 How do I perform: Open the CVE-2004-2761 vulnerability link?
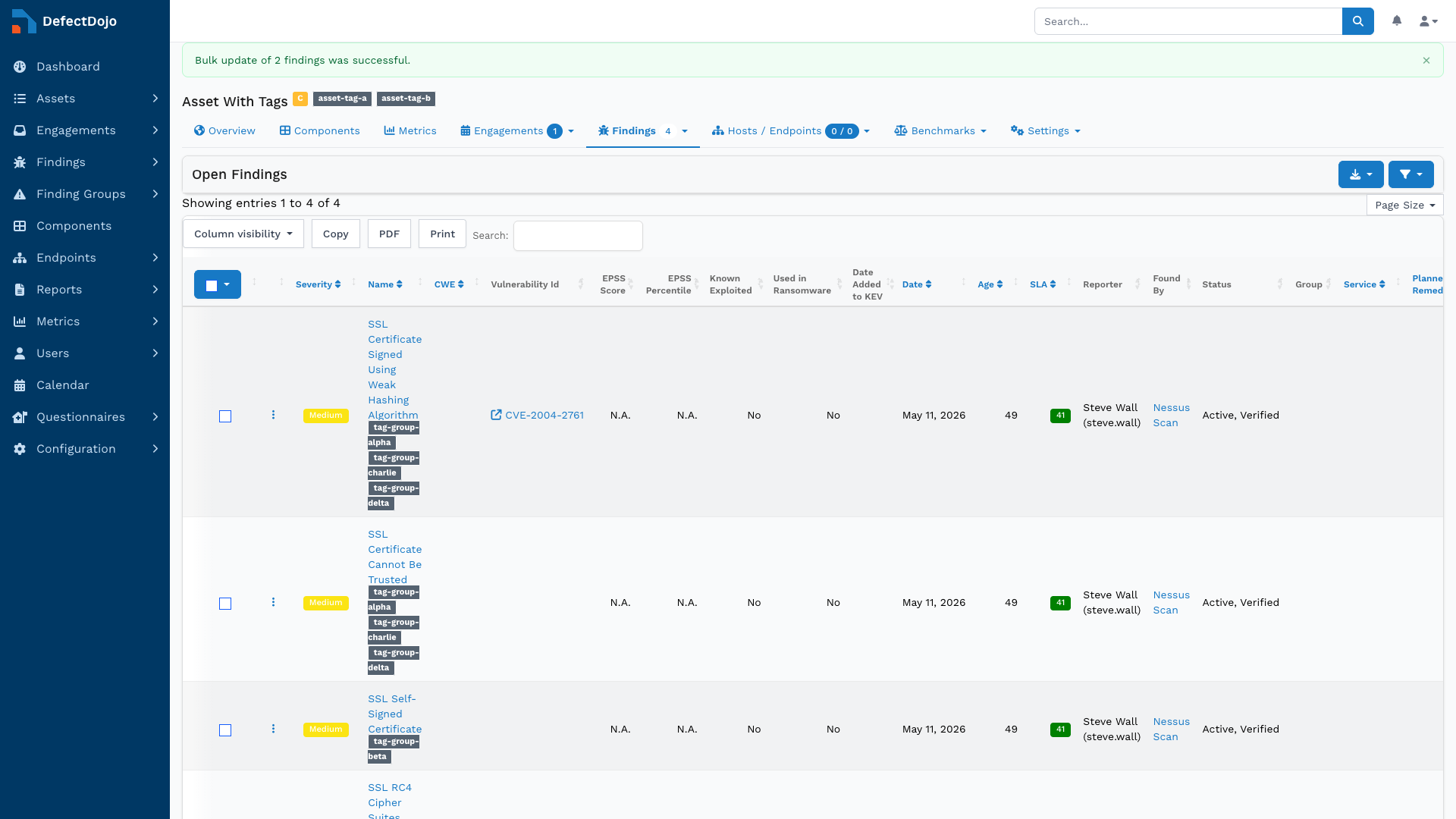point(537,415)
